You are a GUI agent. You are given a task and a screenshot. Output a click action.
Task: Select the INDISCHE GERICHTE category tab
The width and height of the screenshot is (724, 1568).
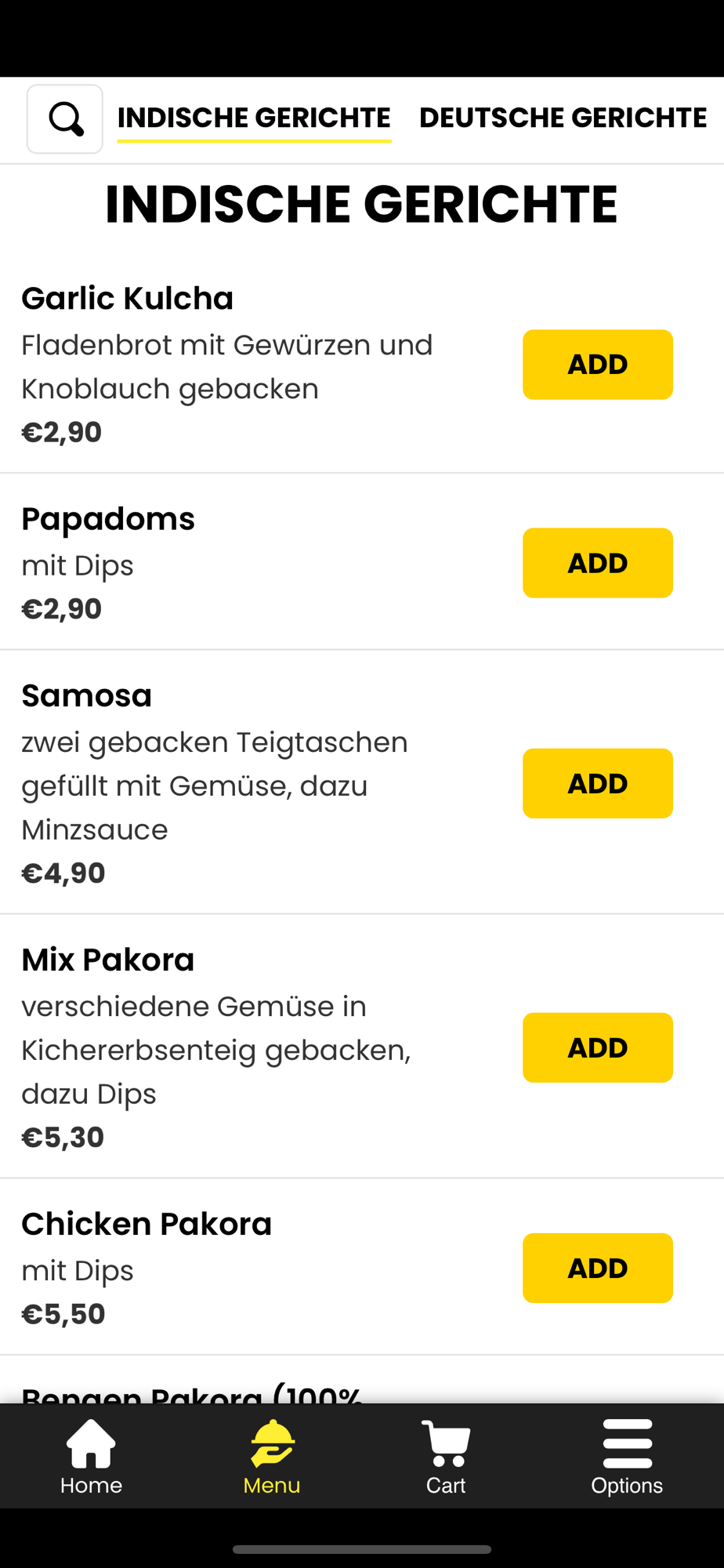[254, 118]
